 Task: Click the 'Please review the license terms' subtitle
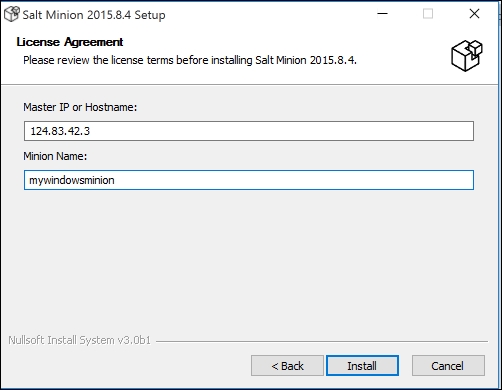tap(190, 60)
